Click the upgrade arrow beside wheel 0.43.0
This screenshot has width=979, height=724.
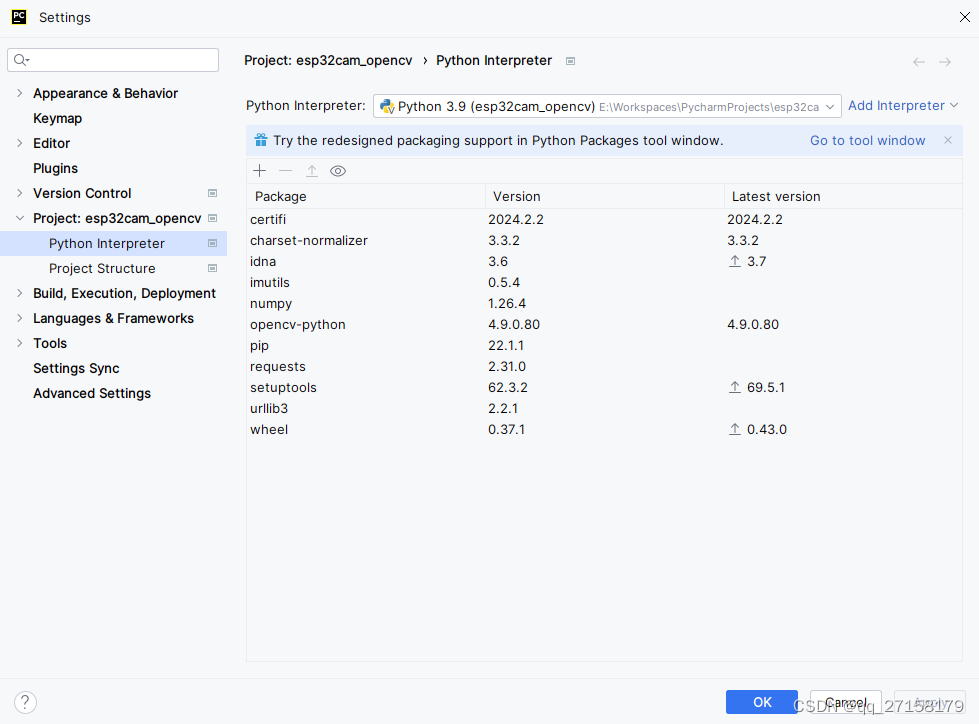coord(735,429)
